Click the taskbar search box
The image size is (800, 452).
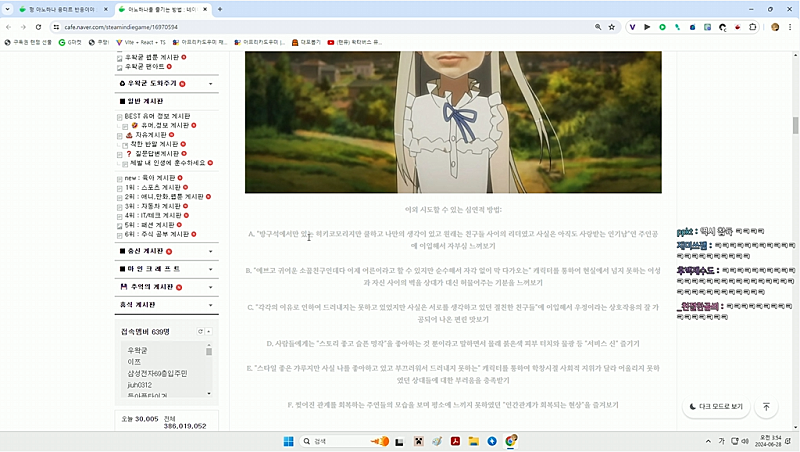point(330,441)
